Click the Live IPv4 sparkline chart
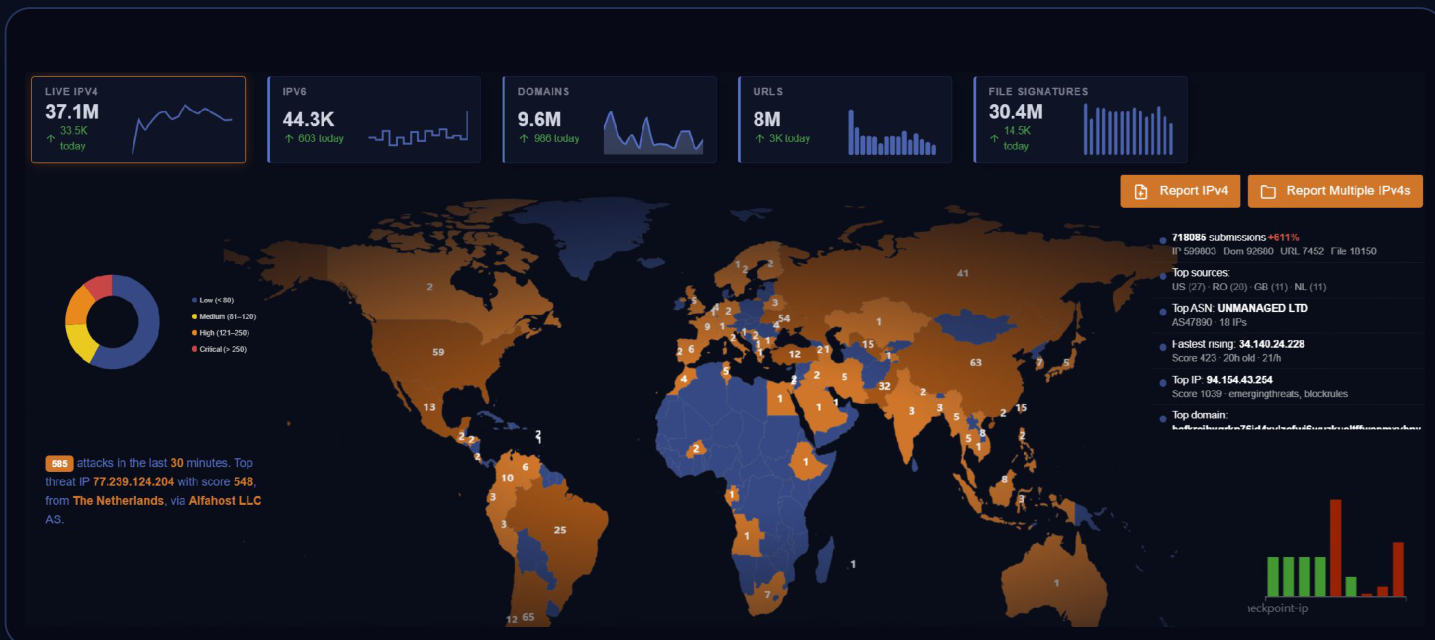Screen dimensions: 1435x640 tap(182, 129)
